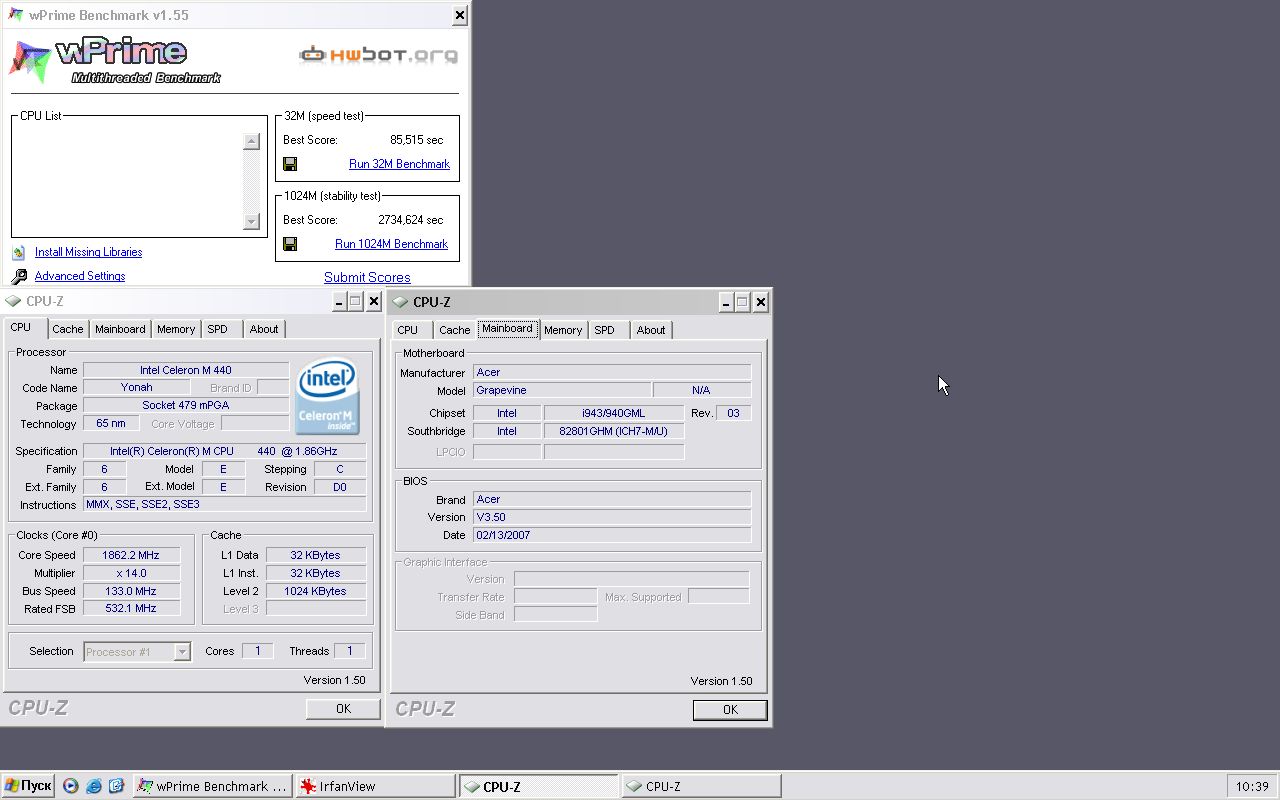Click the Advanced Settings key icon
The image size is (1280, 800).
[x=18, y=276]
